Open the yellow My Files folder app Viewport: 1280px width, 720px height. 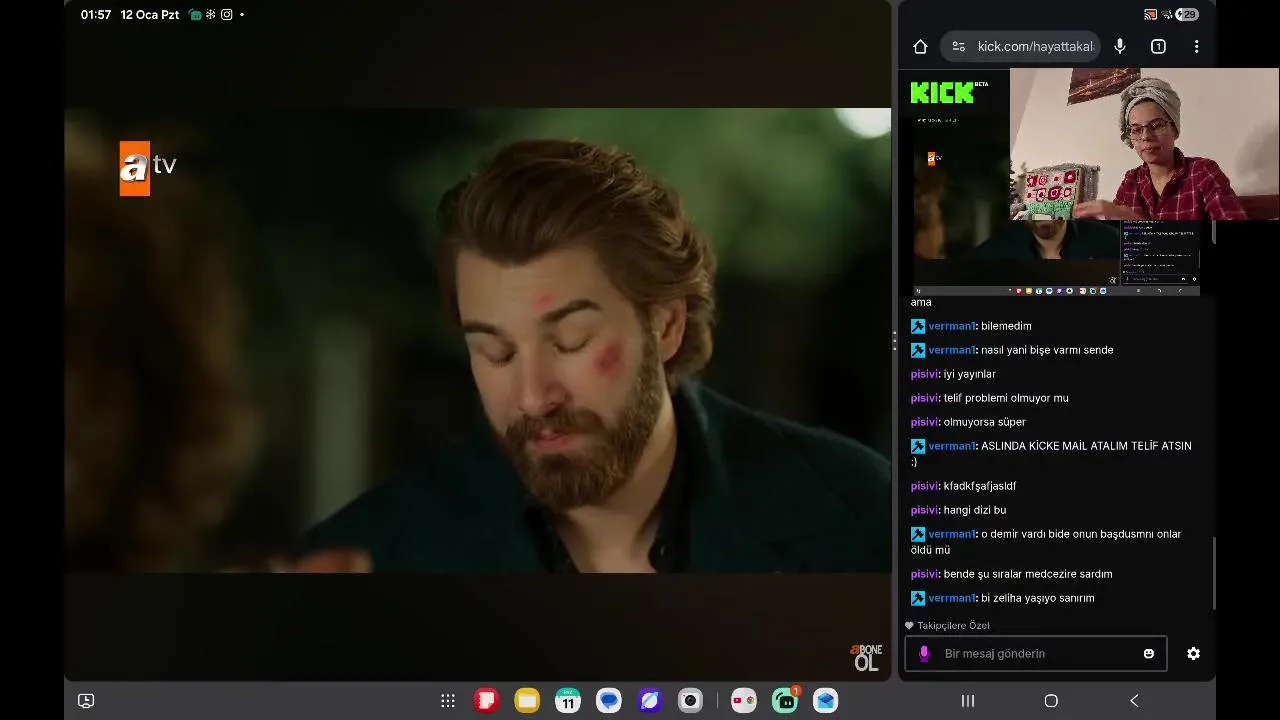pyautogui.click(x=527, y=701)
